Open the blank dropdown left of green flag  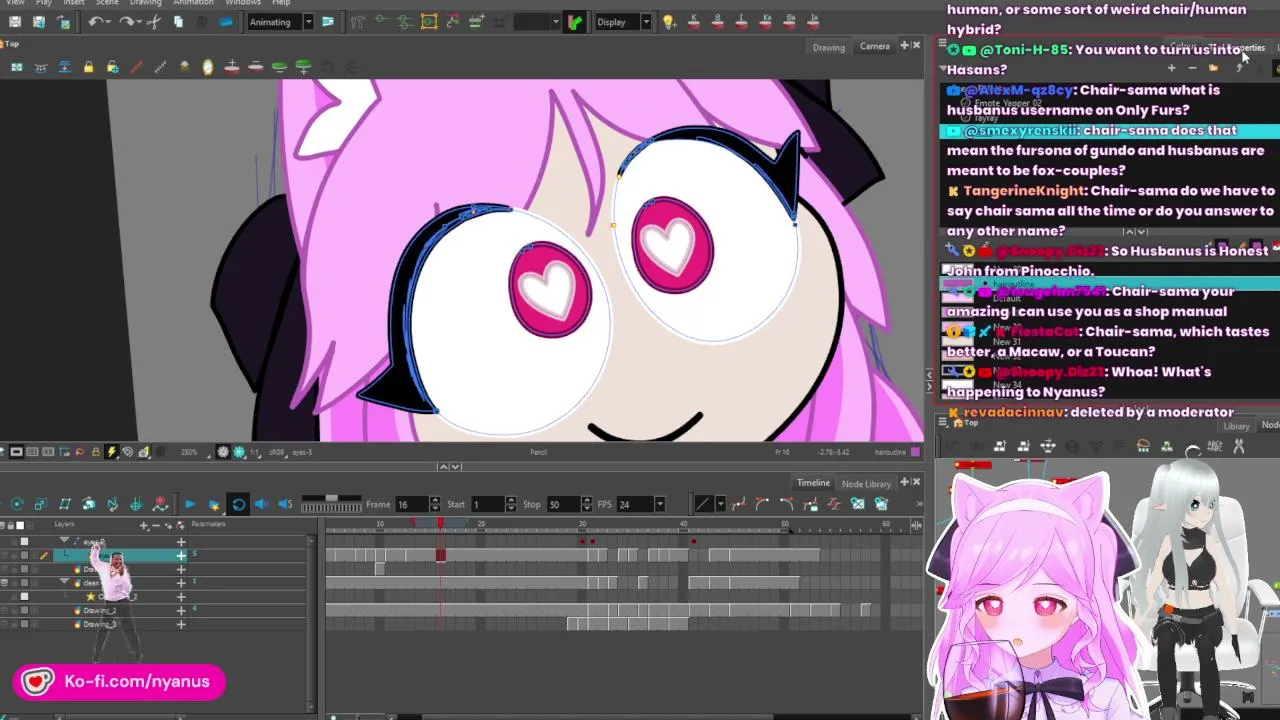click(557, 22)
